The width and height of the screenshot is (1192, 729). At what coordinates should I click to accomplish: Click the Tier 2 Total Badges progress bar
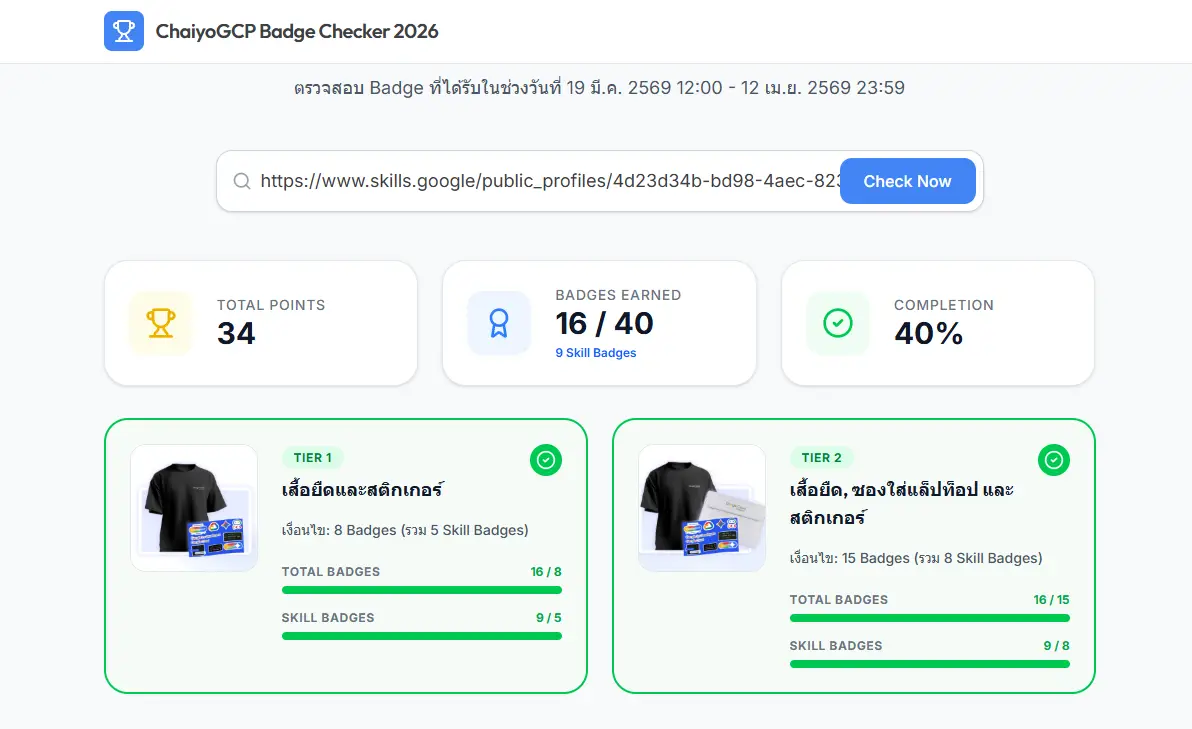(x=929, y=618)
